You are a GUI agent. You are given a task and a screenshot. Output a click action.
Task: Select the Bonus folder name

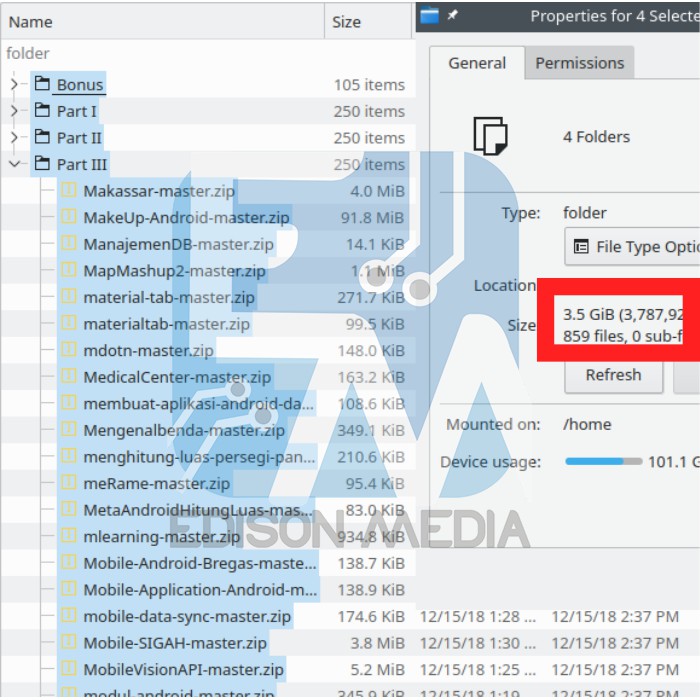click(x=80, y=84)
